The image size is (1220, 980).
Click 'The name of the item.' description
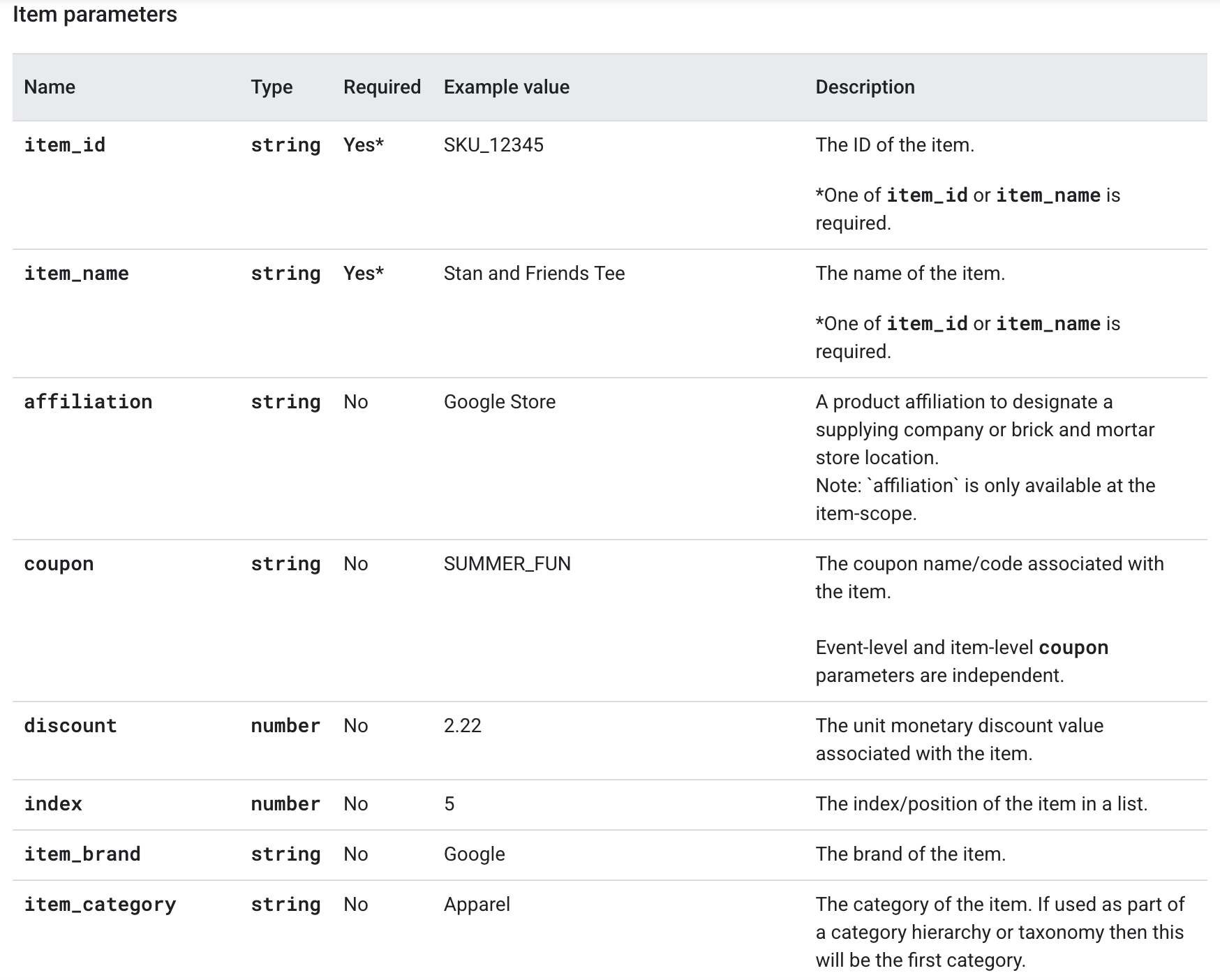click(x=910, y=273)
